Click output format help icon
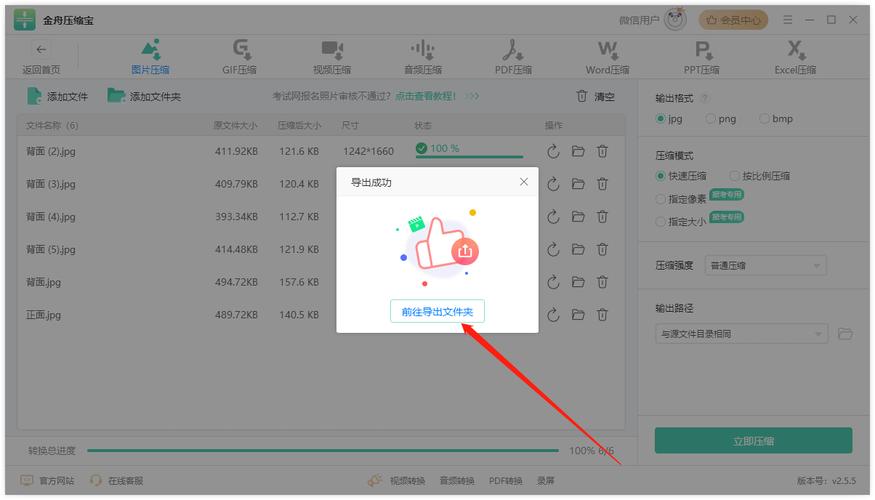The image size is (875, 500). click(705, 98)
